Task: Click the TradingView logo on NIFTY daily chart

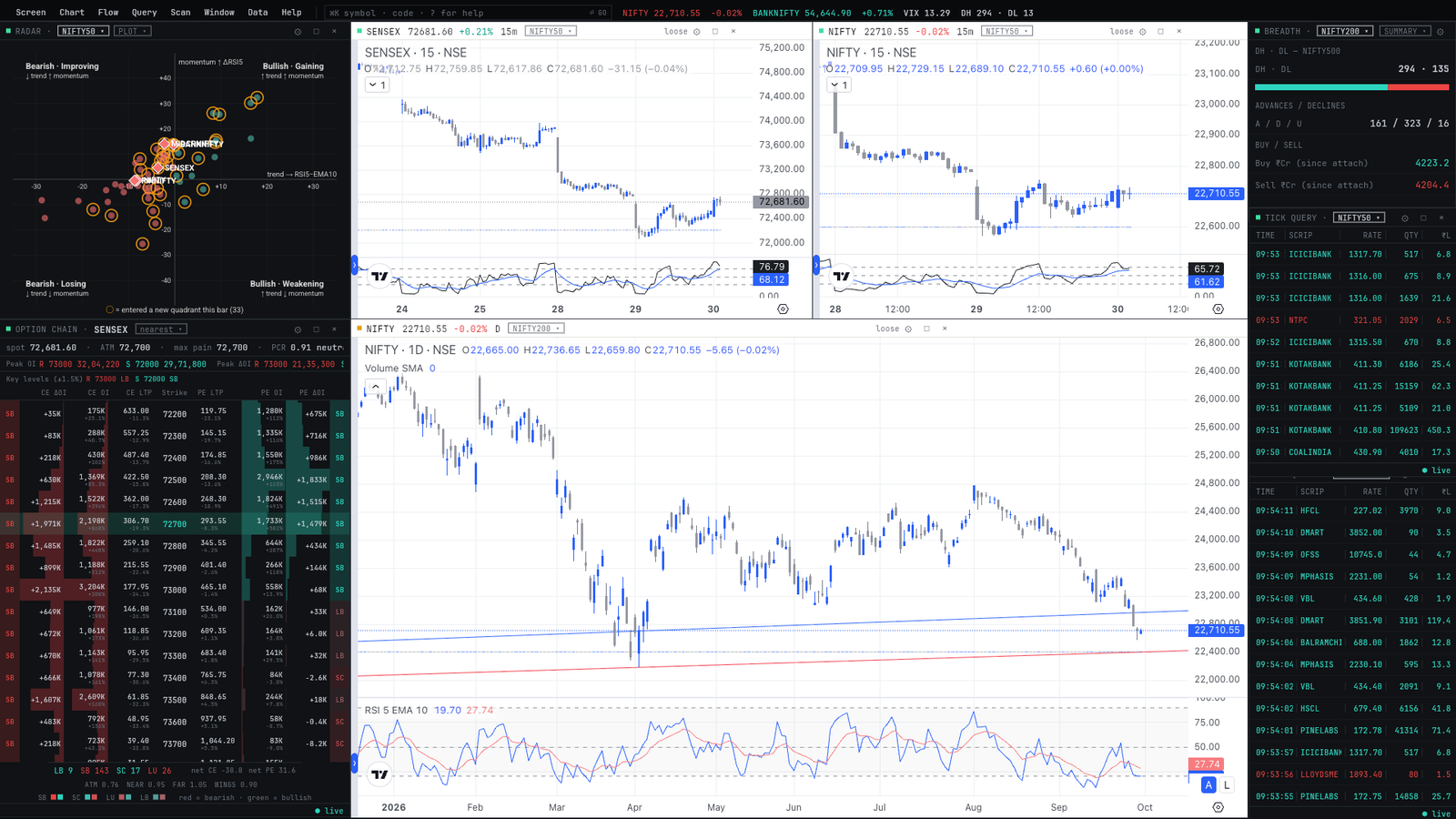Action: coord(379,774)
